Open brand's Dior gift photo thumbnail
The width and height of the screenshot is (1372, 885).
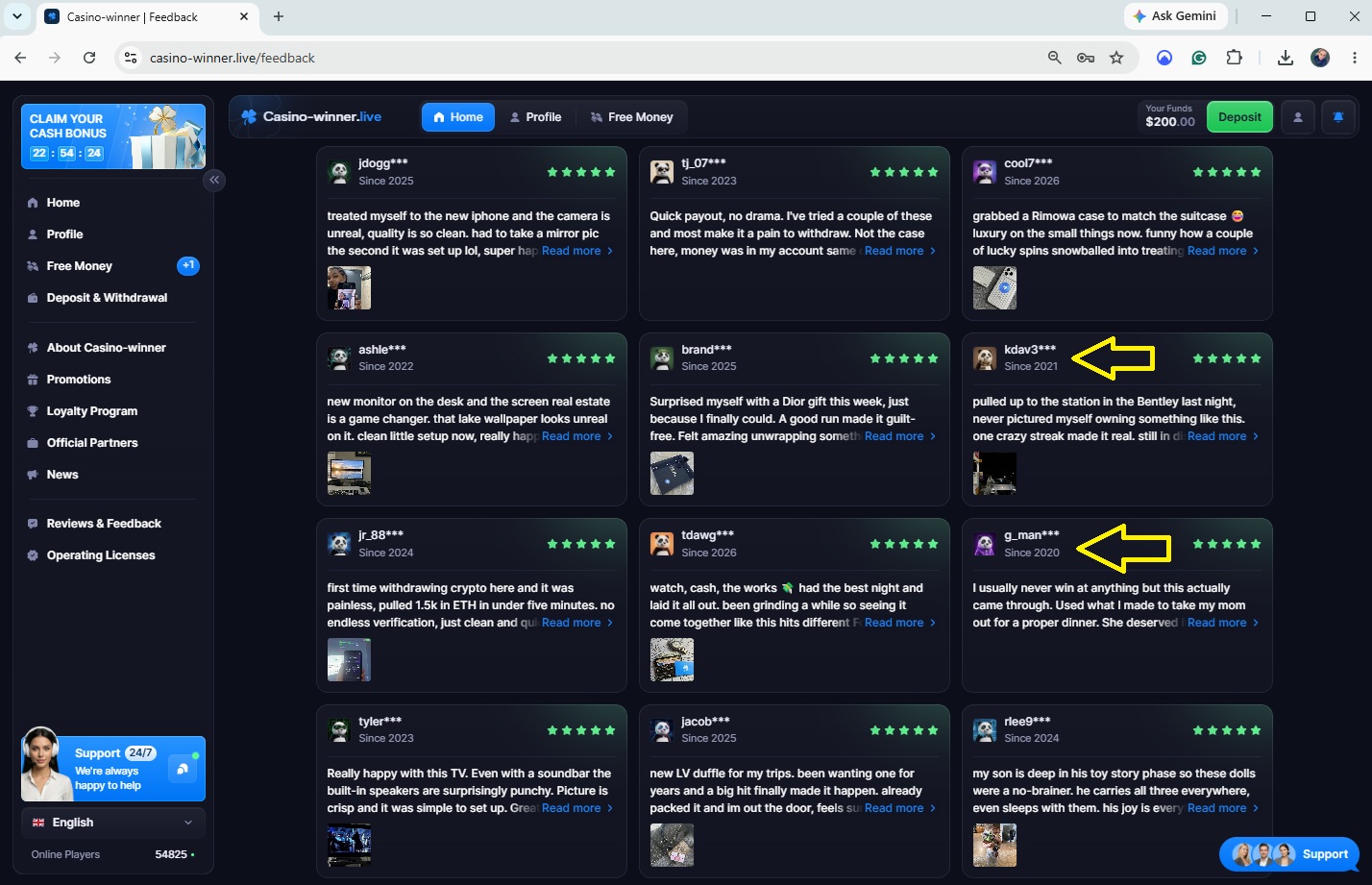(x=672, y=474)
